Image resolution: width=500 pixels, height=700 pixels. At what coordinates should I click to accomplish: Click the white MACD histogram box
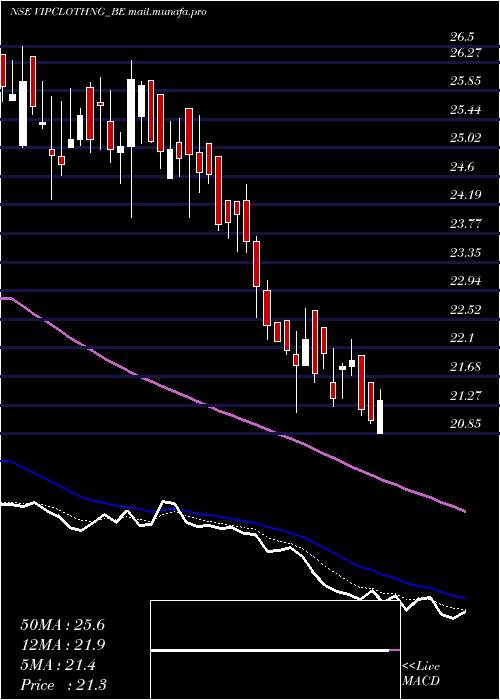275,650
